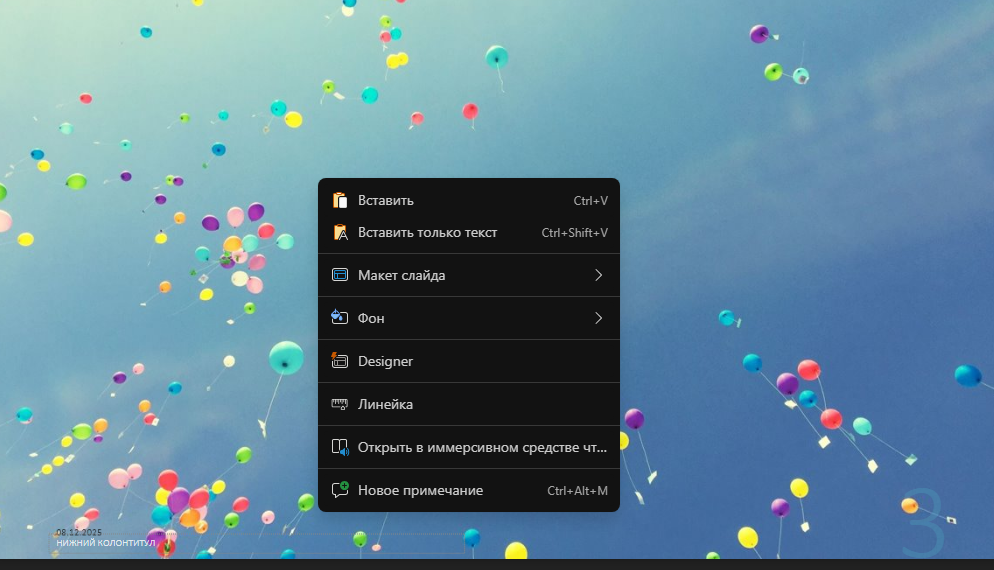Choose Открыть в иммерсивном средстве чтения

tap(482, 447)
